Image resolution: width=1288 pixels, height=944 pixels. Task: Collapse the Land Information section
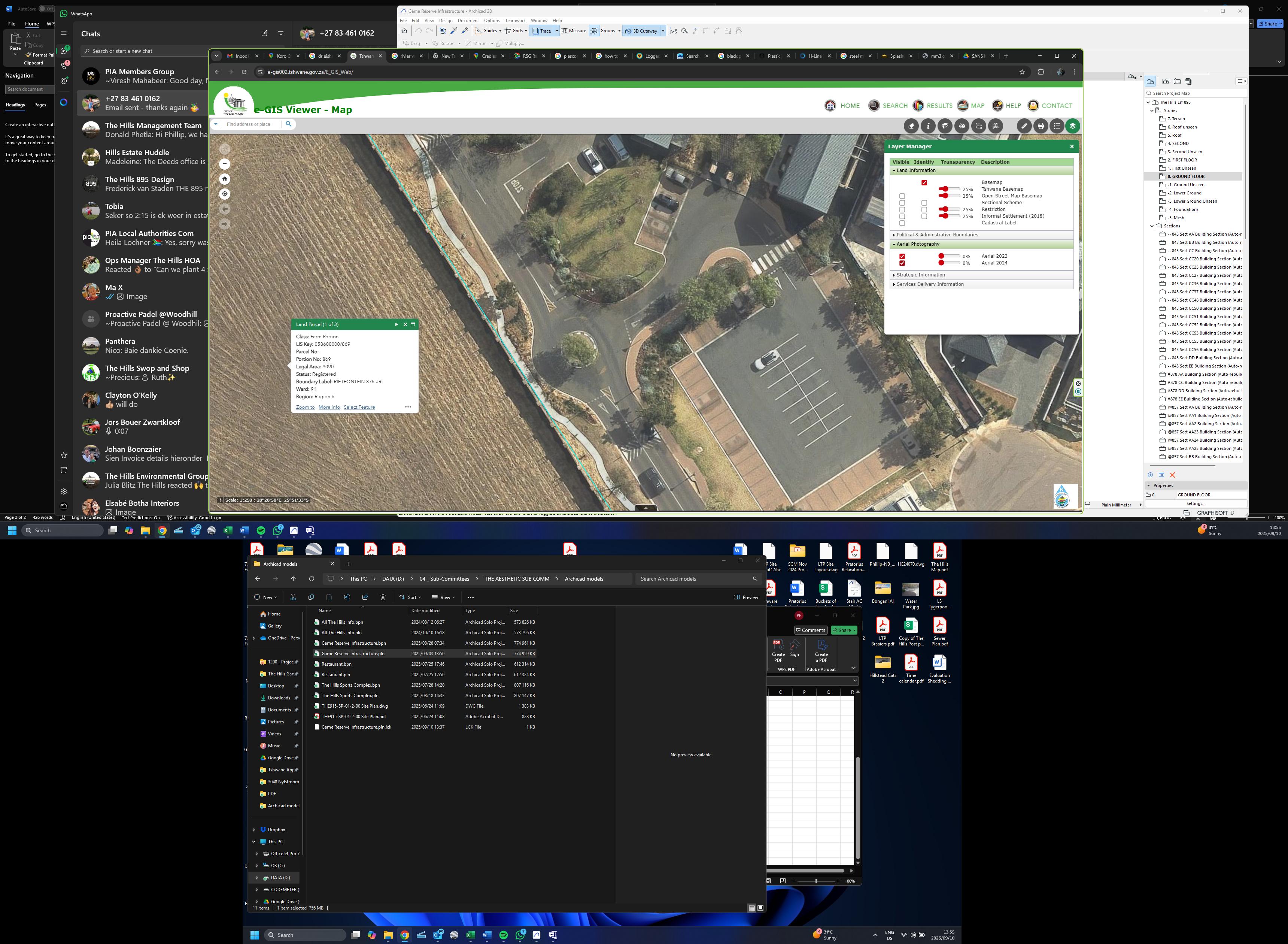[915, 170]
